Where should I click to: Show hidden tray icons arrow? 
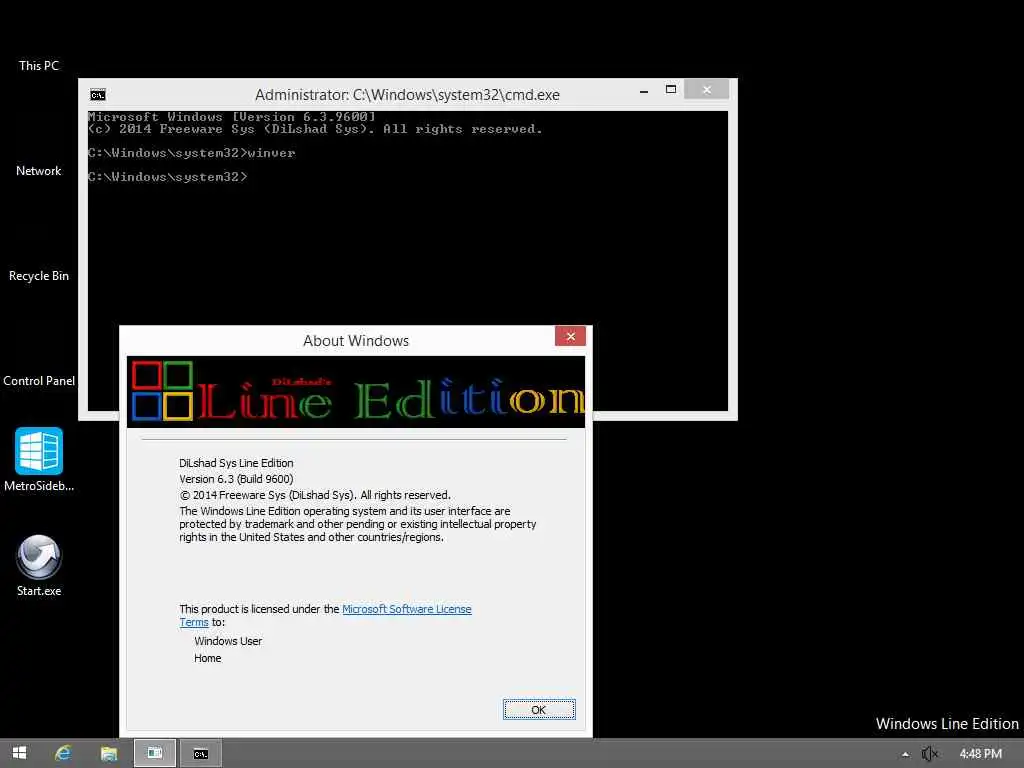[x=905, y=754]
